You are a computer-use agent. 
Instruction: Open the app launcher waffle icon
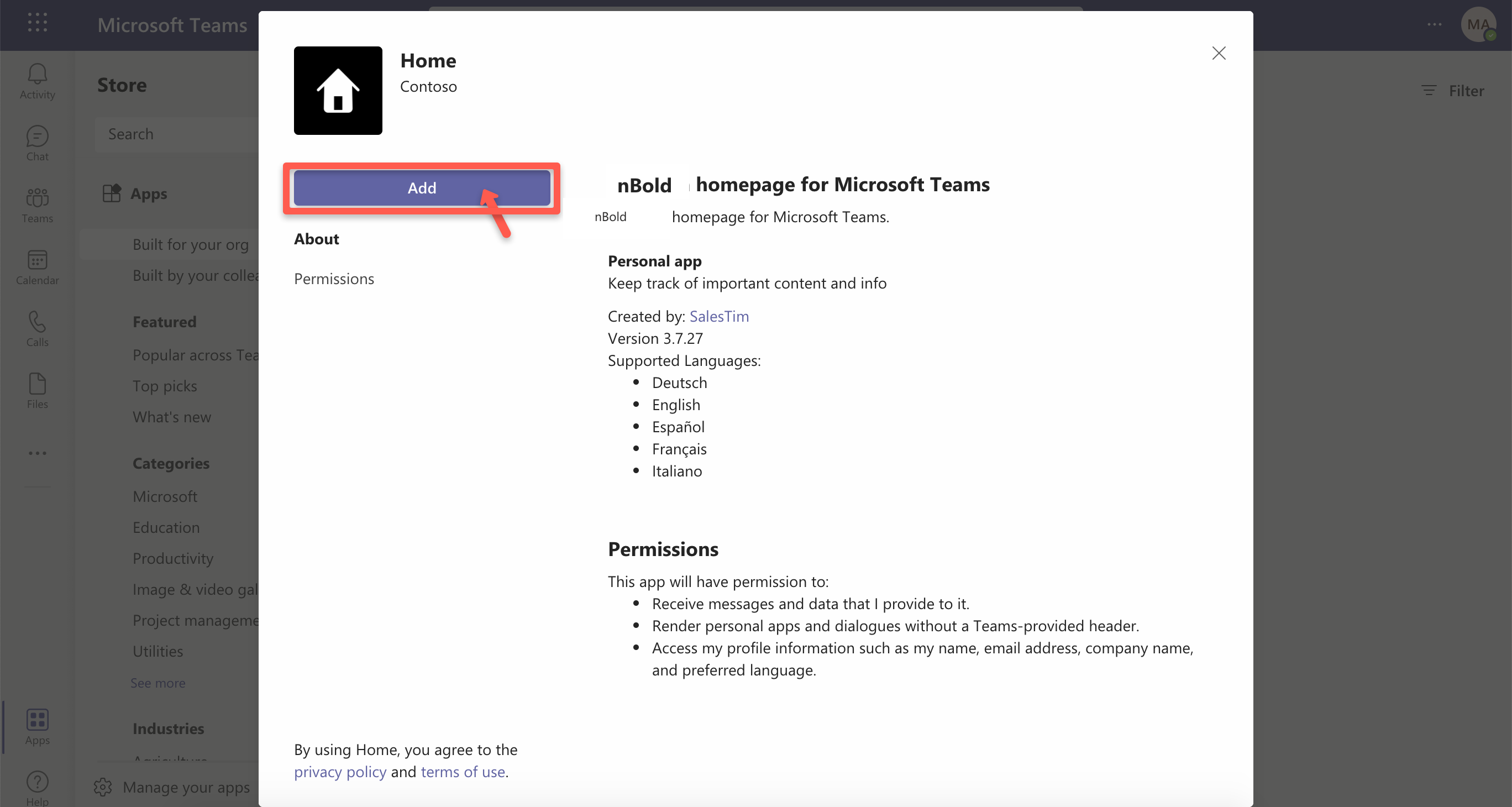[x=37, y=23]
